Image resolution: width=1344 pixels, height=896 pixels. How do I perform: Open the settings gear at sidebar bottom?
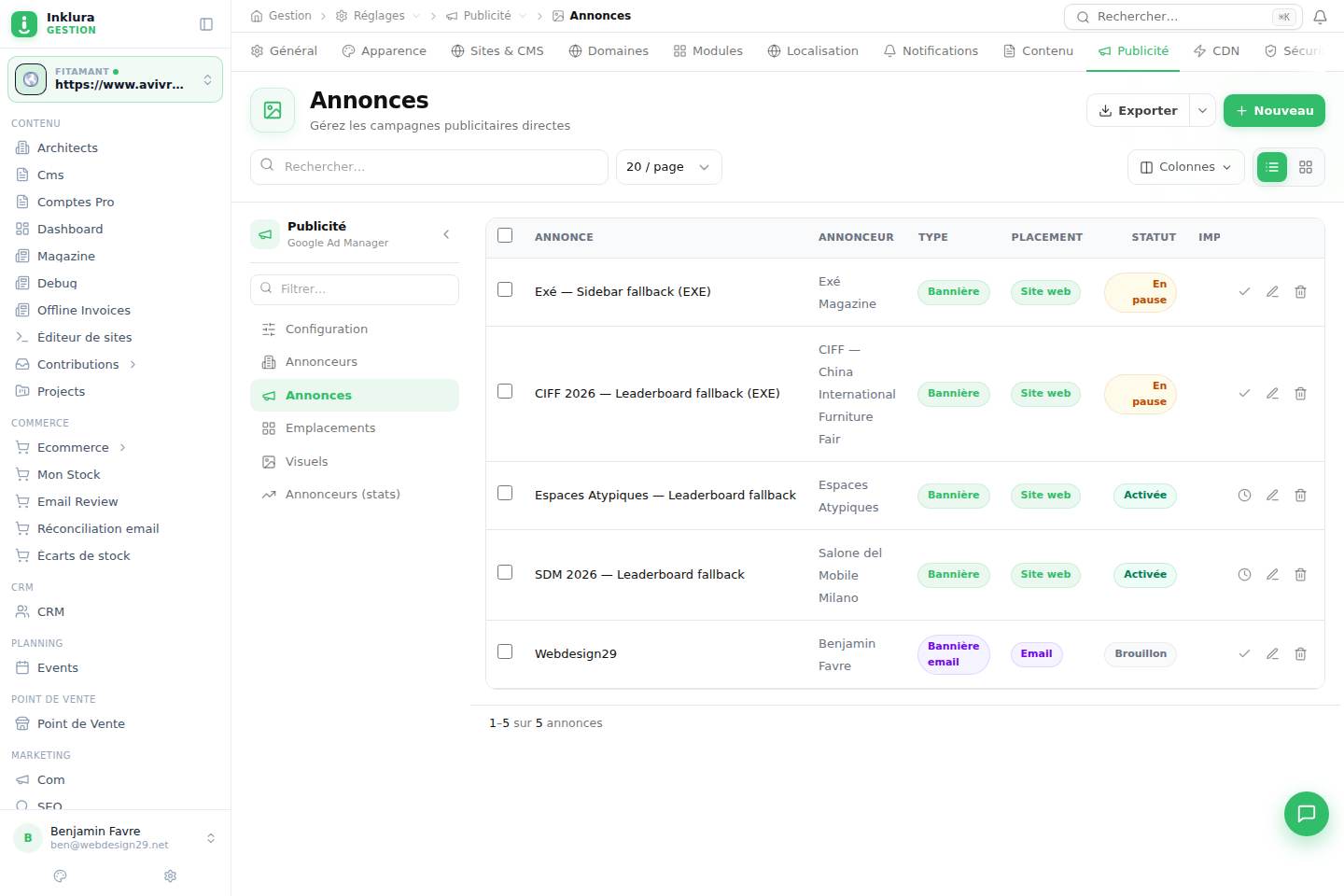(x=170, y=876)
